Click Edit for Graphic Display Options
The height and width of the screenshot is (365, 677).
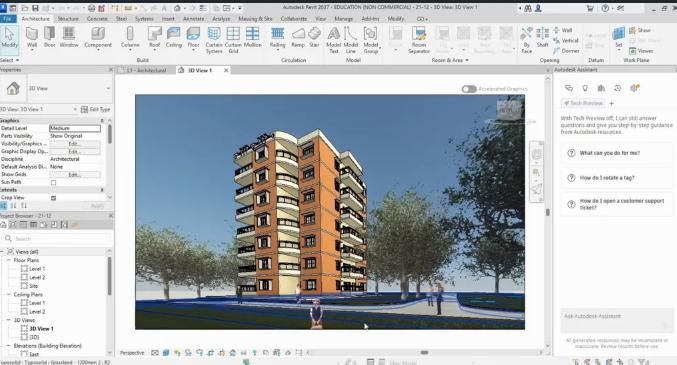75,152
